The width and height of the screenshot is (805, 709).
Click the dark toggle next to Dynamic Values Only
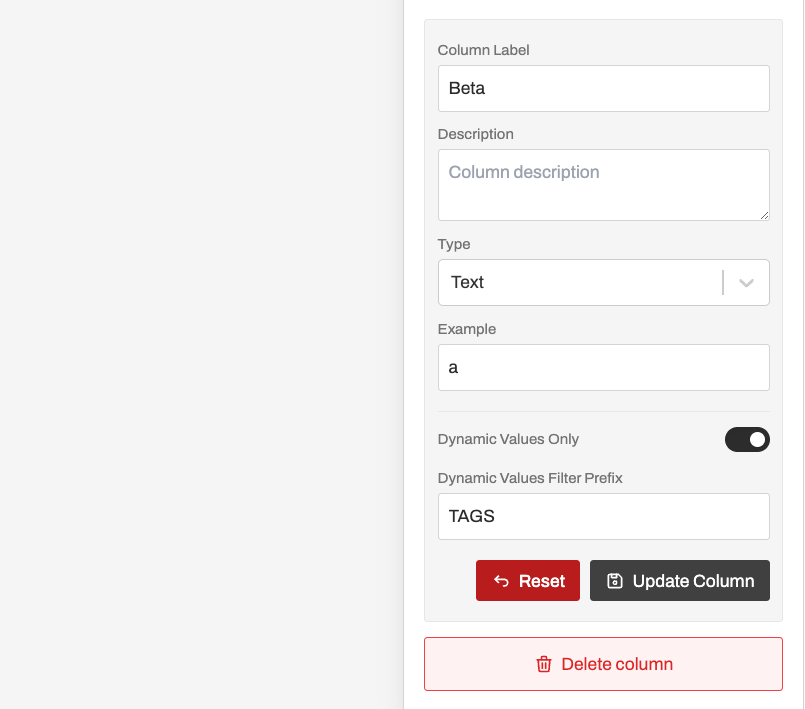tap(747, 439)
